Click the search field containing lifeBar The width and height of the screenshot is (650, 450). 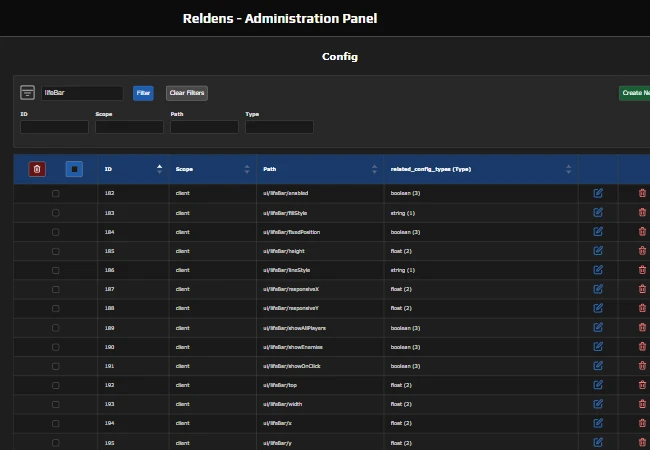tap(82, 93)
